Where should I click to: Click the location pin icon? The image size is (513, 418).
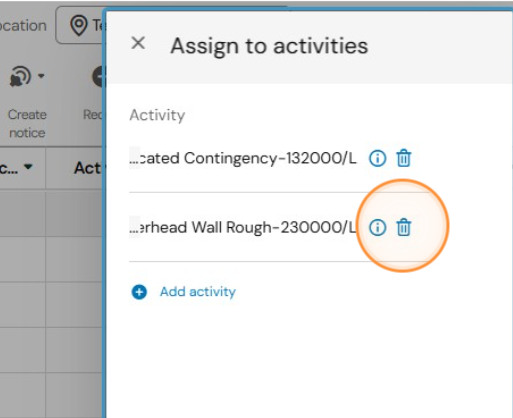coord(79,25)
